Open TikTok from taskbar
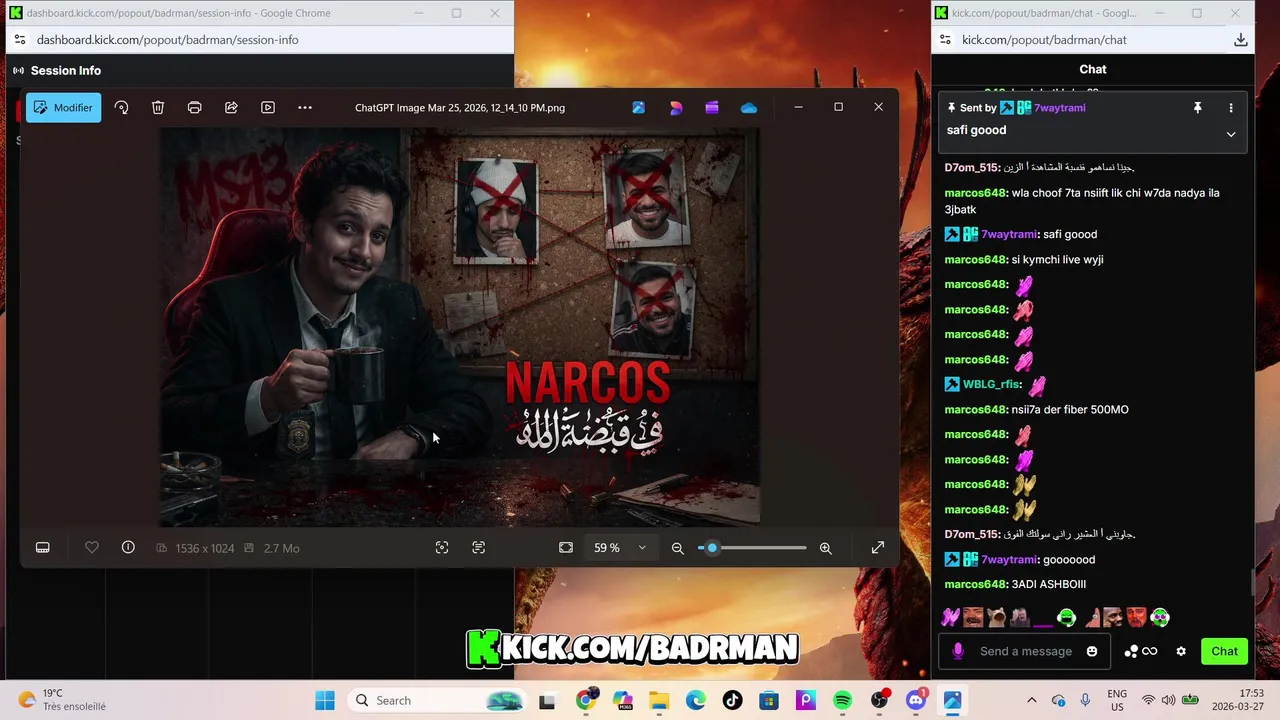 733,700
